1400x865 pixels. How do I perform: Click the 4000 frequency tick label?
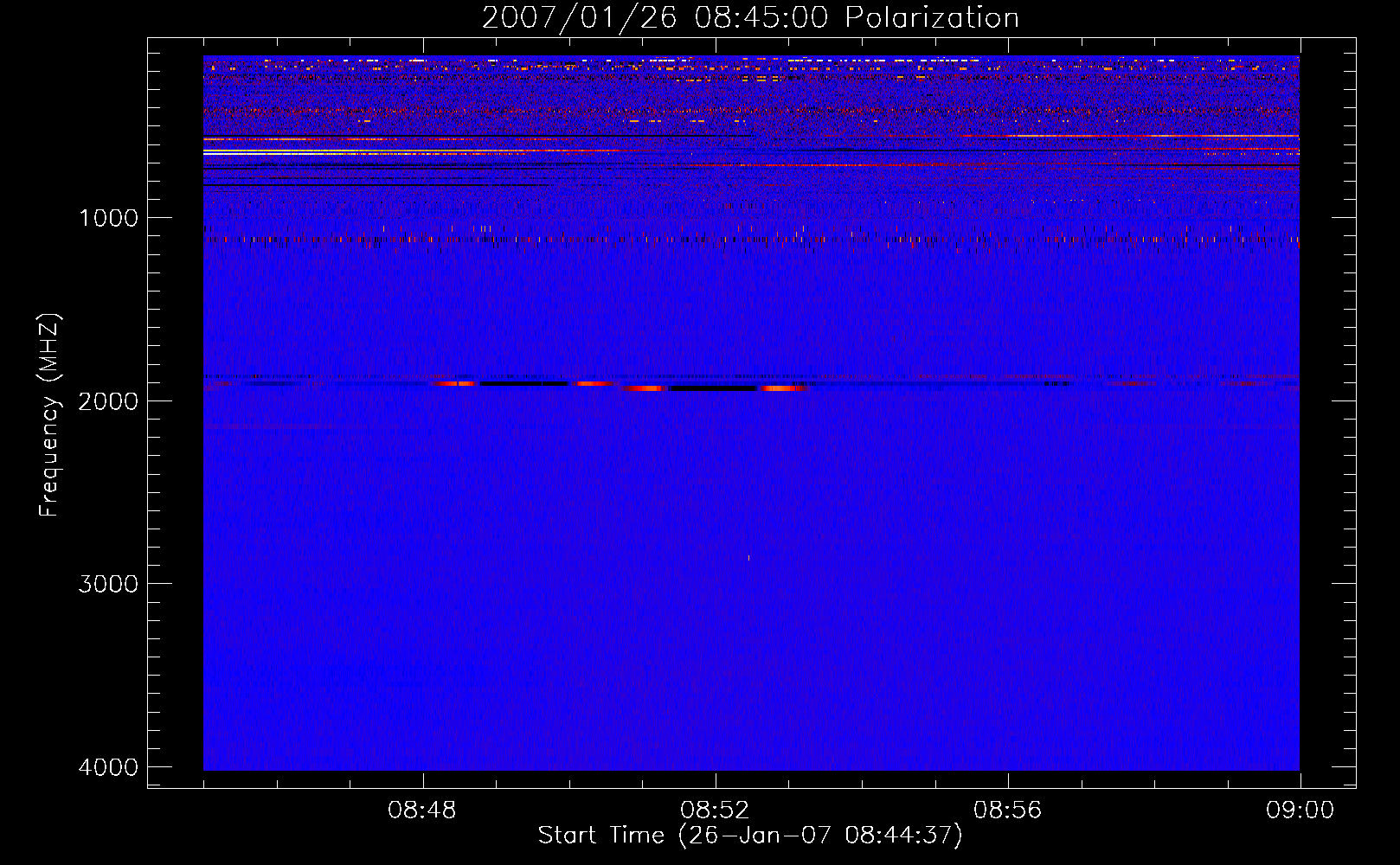pos(109,767)
